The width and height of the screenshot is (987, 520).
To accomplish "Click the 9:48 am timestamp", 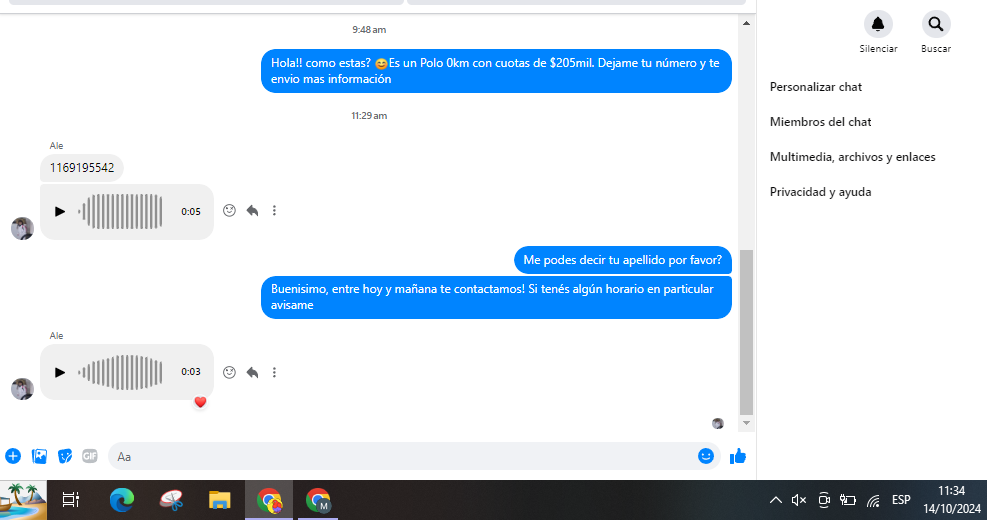I will (x=369, y=30).
